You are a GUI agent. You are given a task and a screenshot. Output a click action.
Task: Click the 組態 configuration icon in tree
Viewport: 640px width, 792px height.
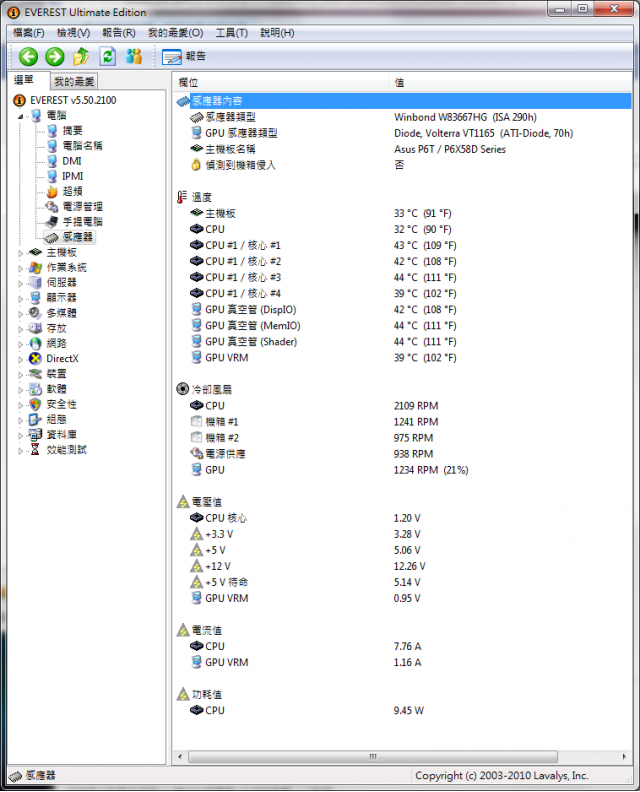click(35, 419)
